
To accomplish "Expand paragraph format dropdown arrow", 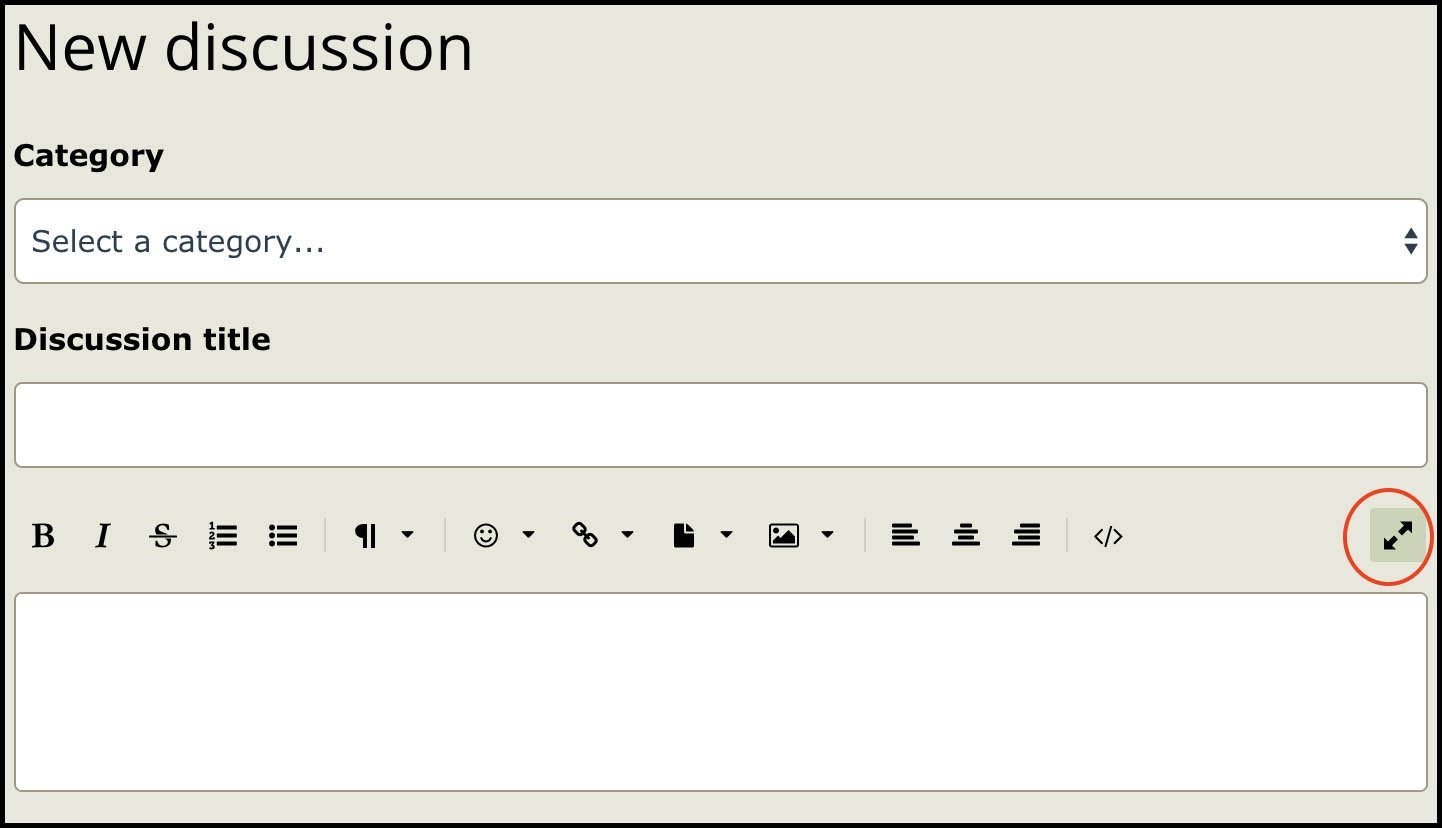I will [408, 536].
